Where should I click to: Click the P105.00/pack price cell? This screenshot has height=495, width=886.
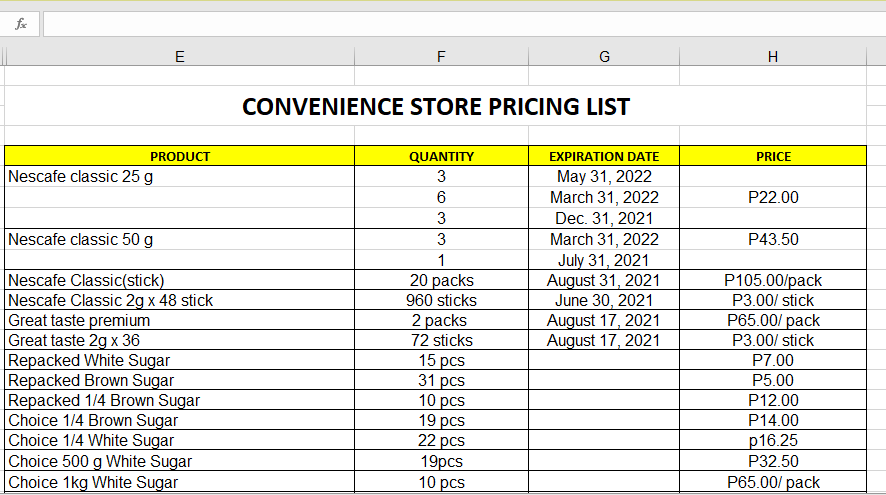tap(773, 281)
